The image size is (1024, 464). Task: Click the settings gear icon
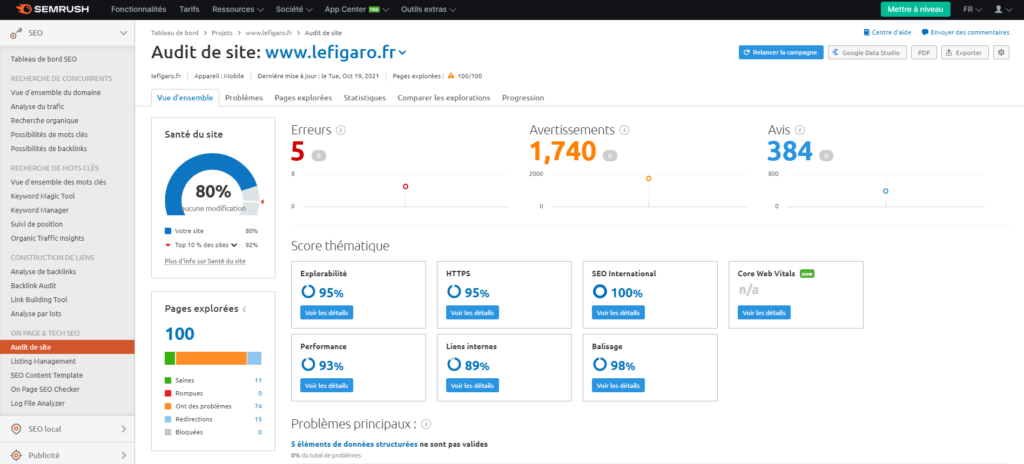(x=1000, y=52)
